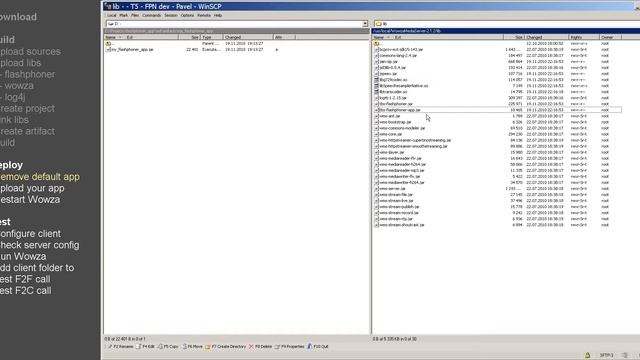Open the Mark menu

(124, 16)
